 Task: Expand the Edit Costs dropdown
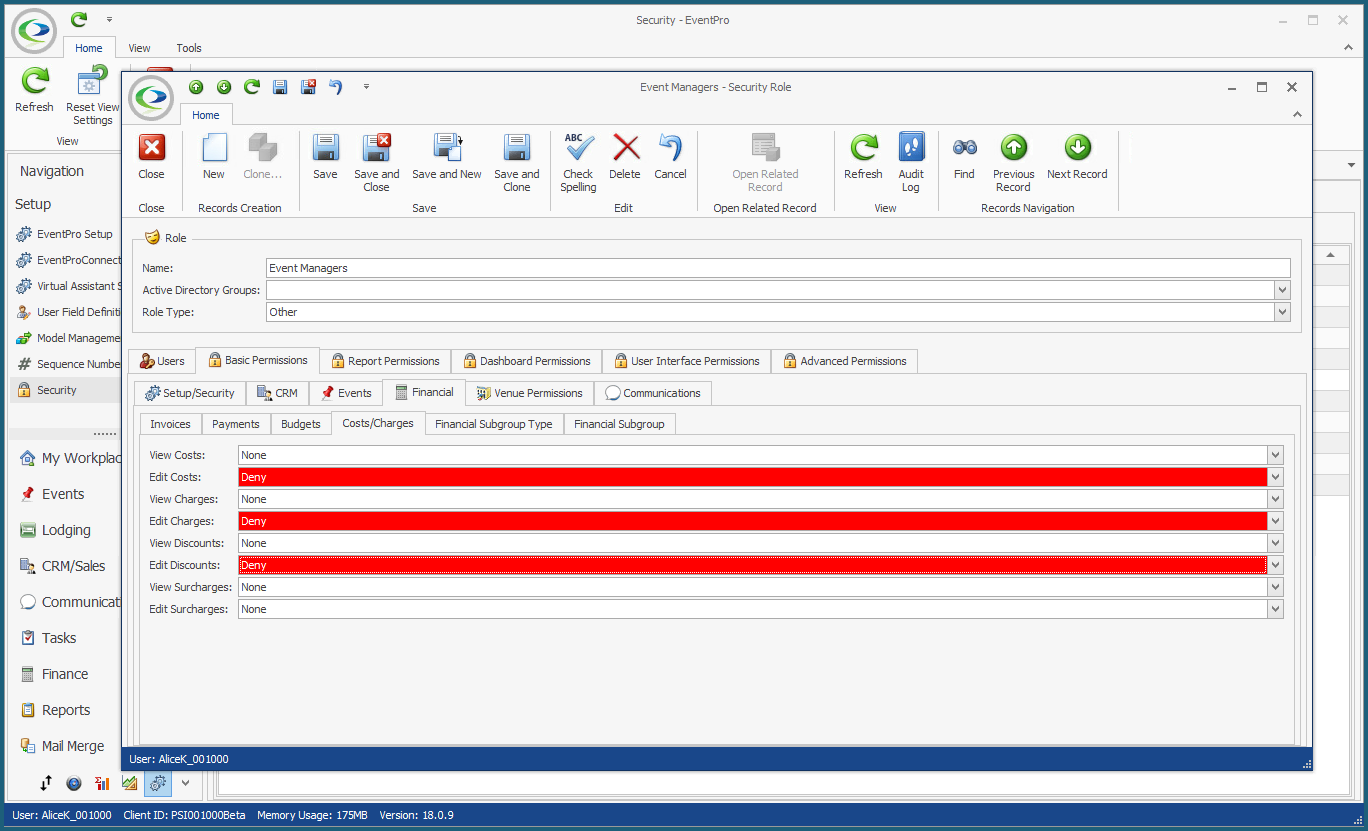[1275, 477]
